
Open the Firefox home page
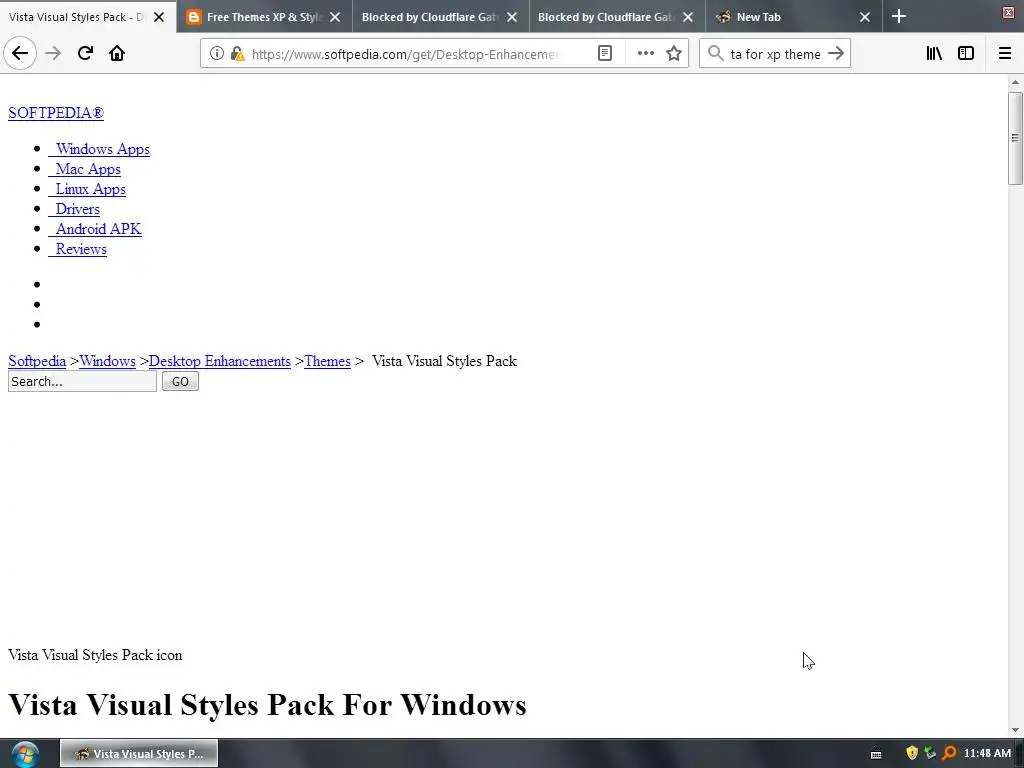pyautogui.click(x=117, y=54)
